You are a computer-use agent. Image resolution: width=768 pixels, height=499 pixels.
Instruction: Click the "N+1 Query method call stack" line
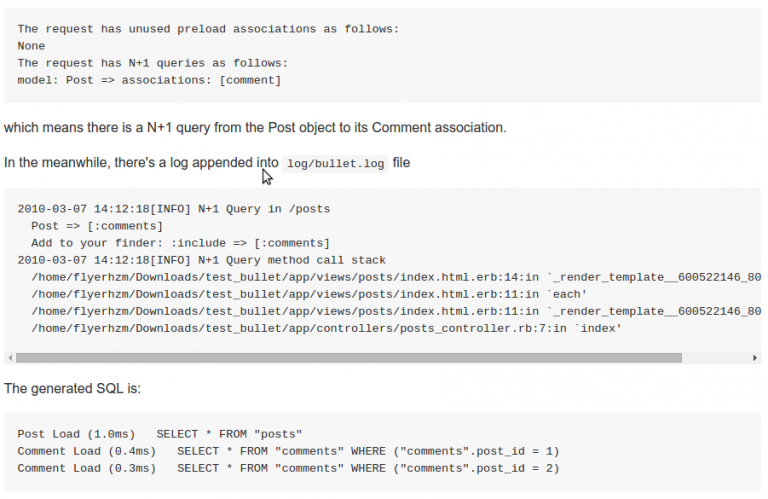point(201,260)
